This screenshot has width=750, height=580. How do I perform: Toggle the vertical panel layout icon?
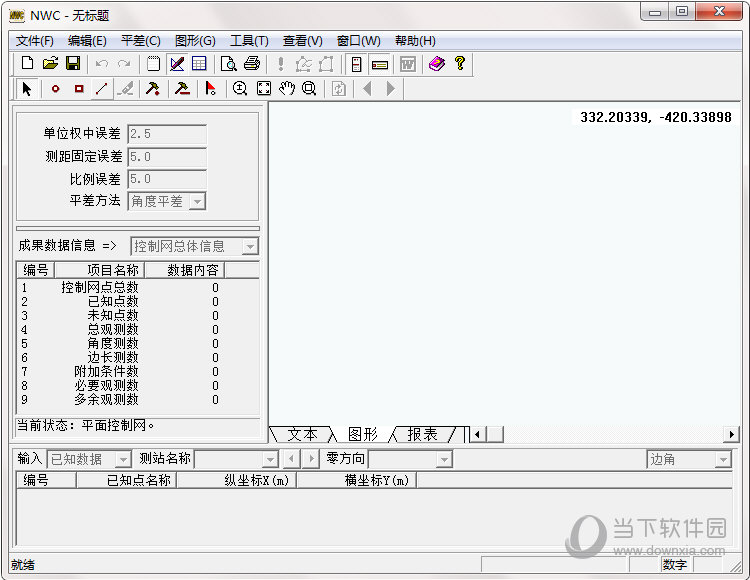coord(356,64)
